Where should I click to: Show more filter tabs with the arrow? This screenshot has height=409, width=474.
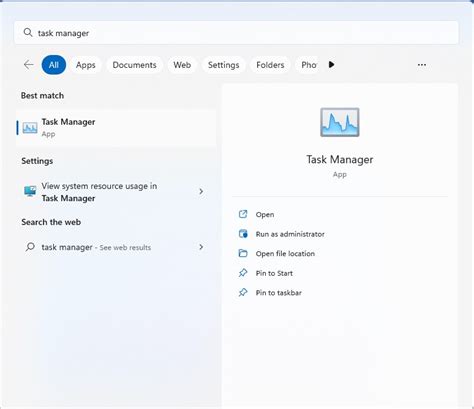pyautogui.click(x=331, y=65)
